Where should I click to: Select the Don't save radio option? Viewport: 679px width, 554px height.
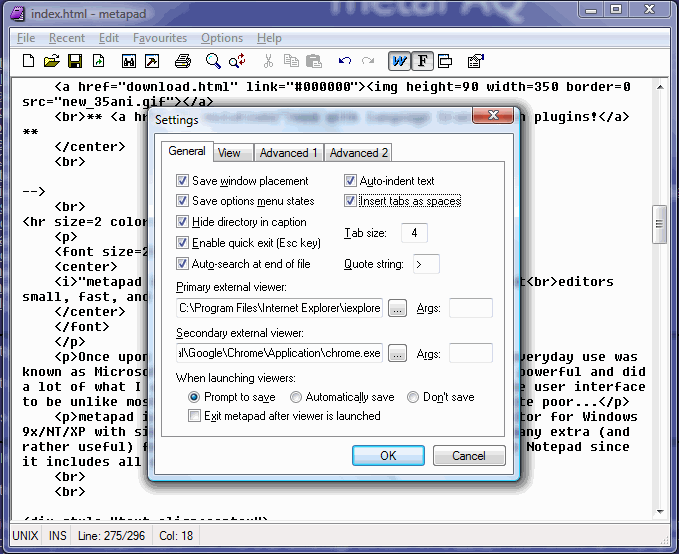coord(413,397)
